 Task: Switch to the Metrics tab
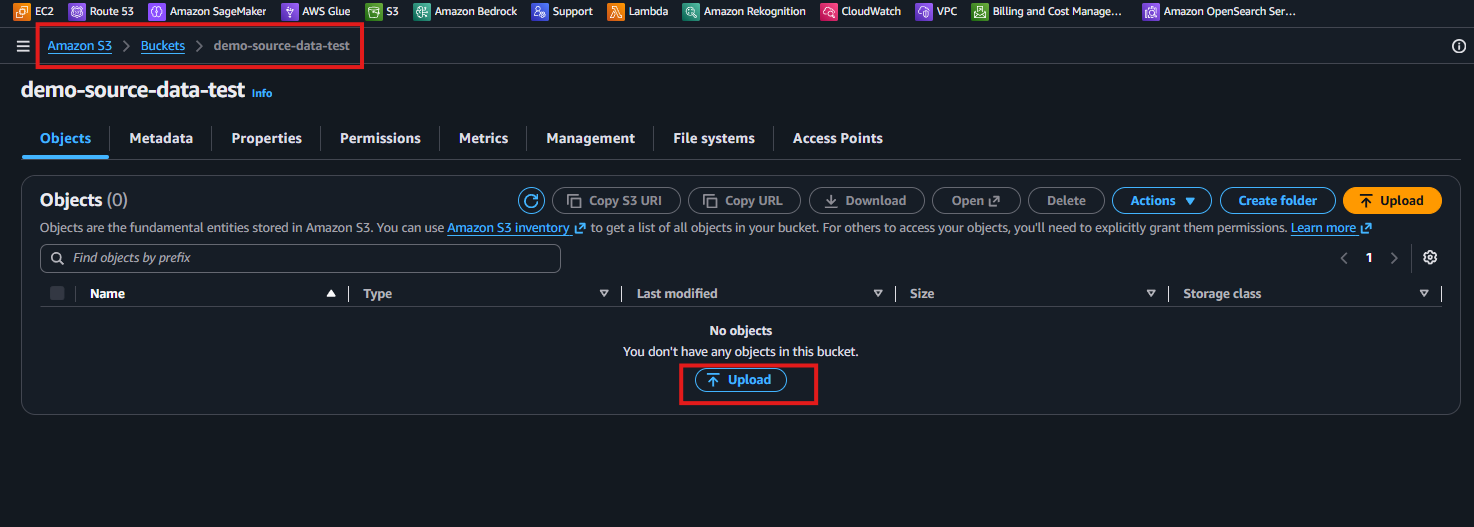484,139
